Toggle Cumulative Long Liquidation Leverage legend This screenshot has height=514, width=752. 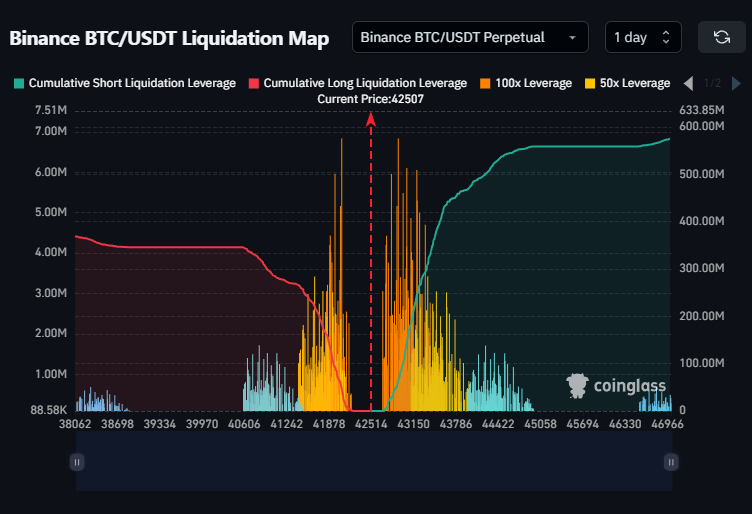point(358,83)
